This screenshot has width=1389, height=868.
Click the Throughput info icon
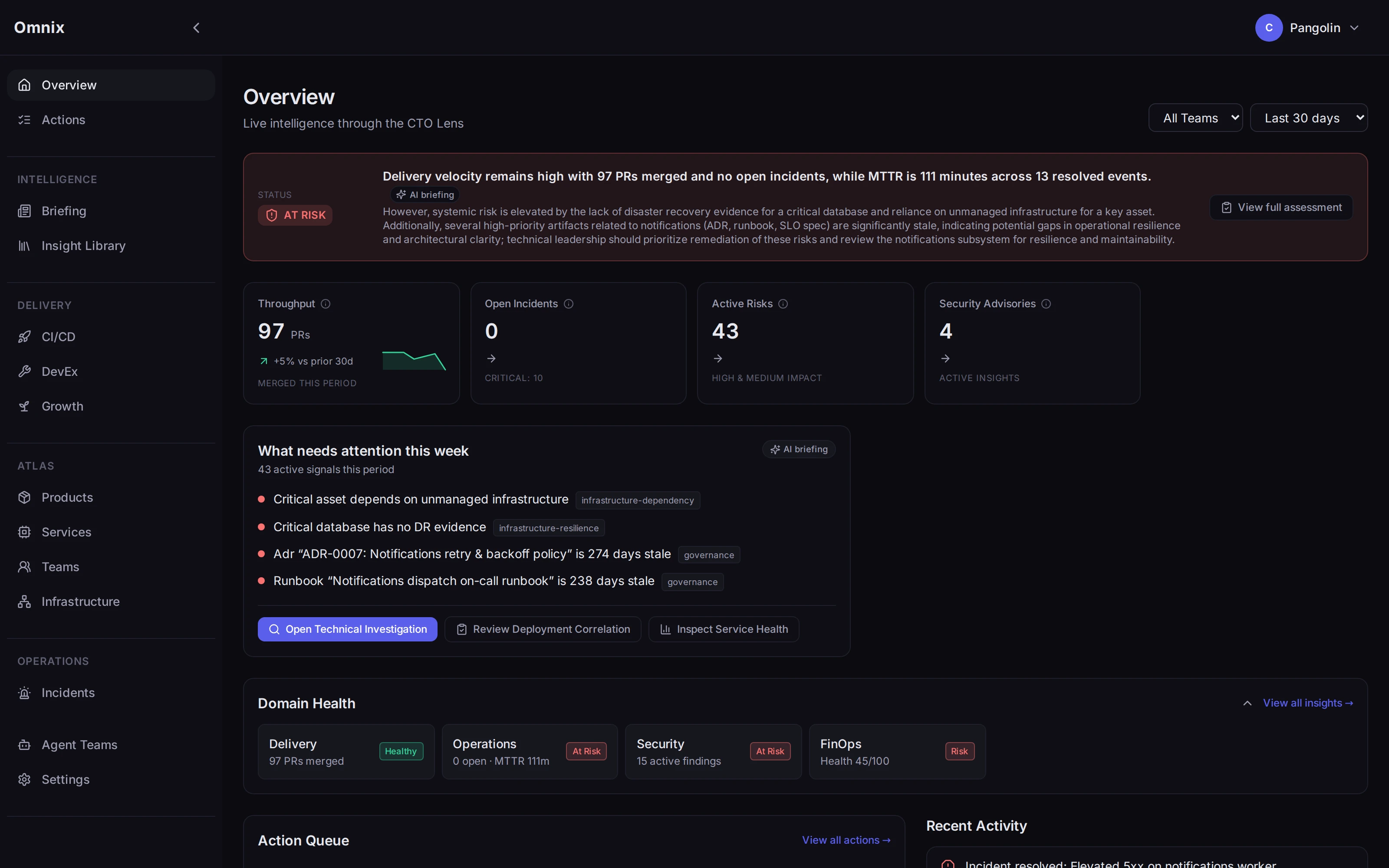tap(326, 304)
